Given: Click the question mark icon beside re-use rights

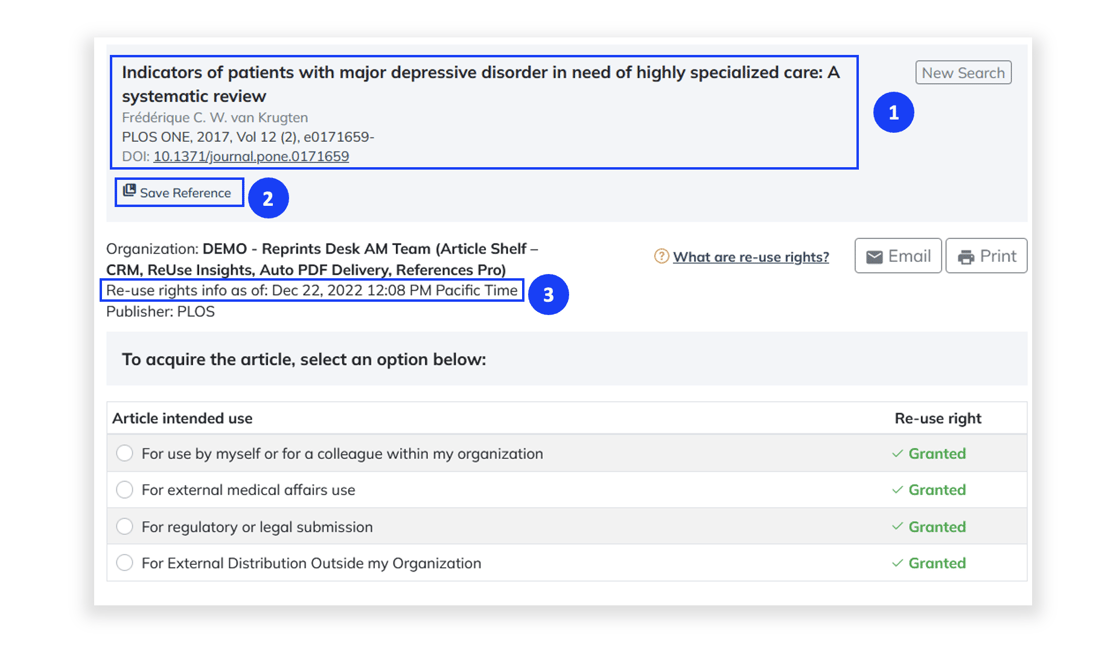Looking at the screenshot, I should coord(662,257).
